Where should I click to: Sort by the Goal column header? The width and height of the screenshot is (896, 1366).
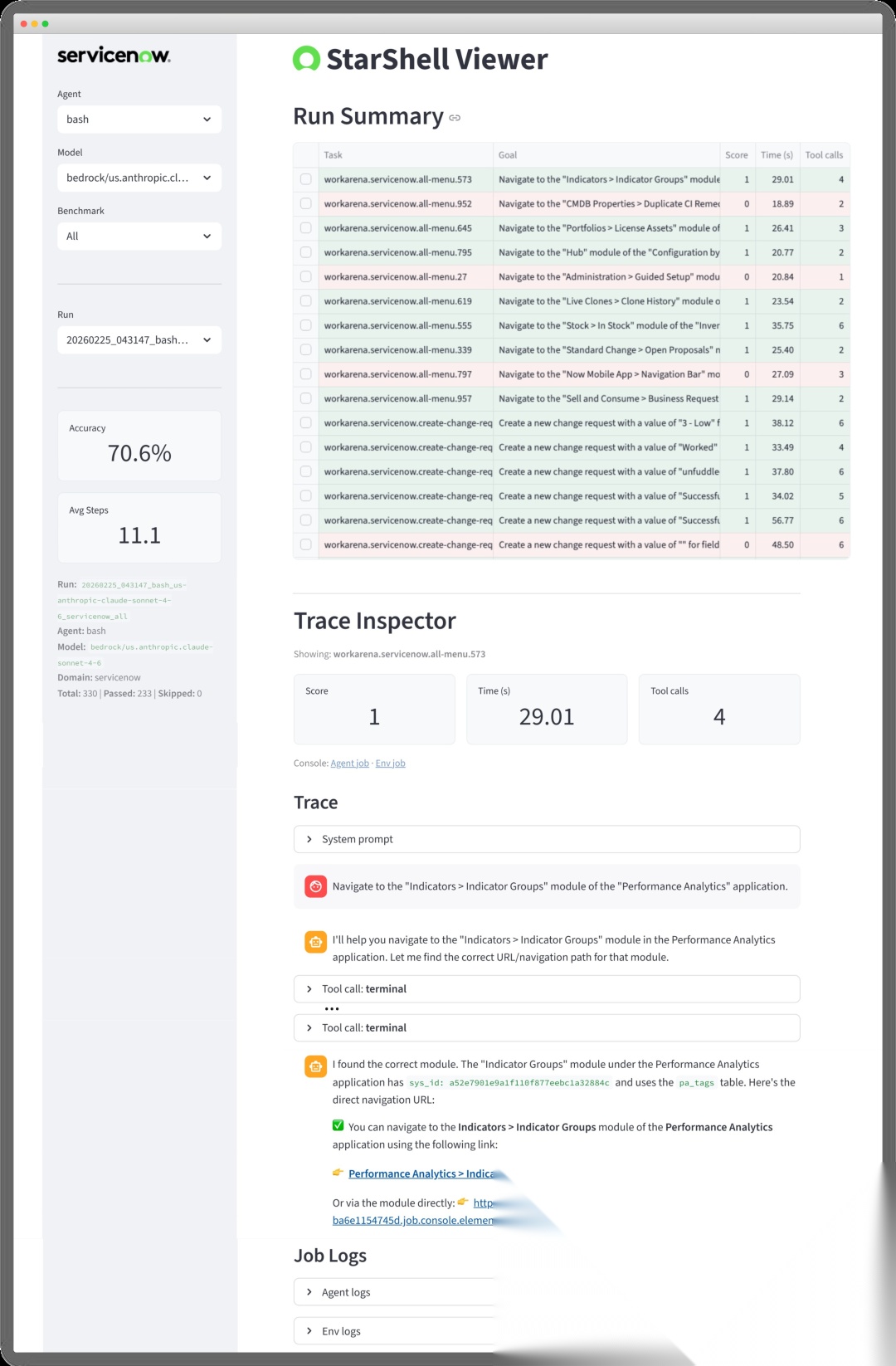(x=606, y=155)
